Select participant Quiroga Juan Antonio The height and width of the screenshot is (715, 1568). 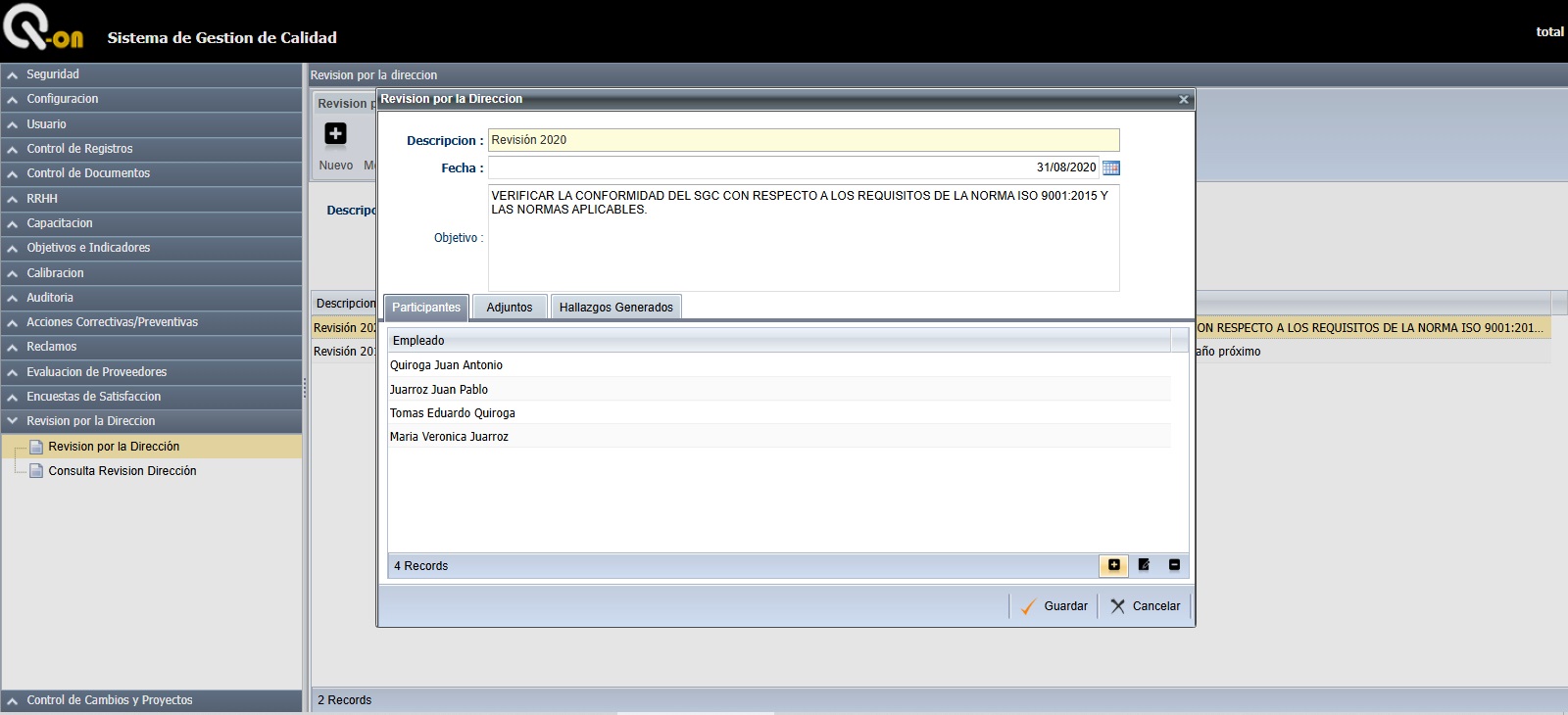779,365
